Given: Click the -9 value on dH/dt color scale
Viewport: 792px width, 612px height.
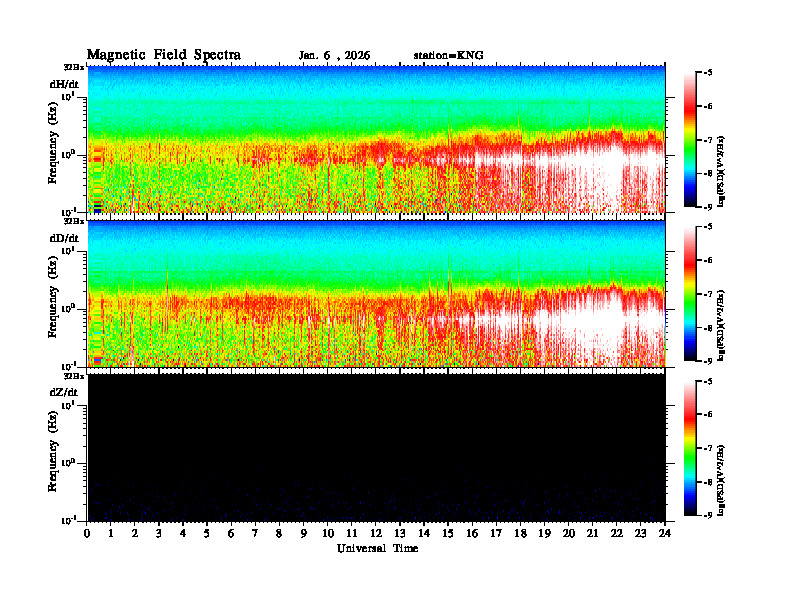Looking at the screenshot, I should [708, 207].
